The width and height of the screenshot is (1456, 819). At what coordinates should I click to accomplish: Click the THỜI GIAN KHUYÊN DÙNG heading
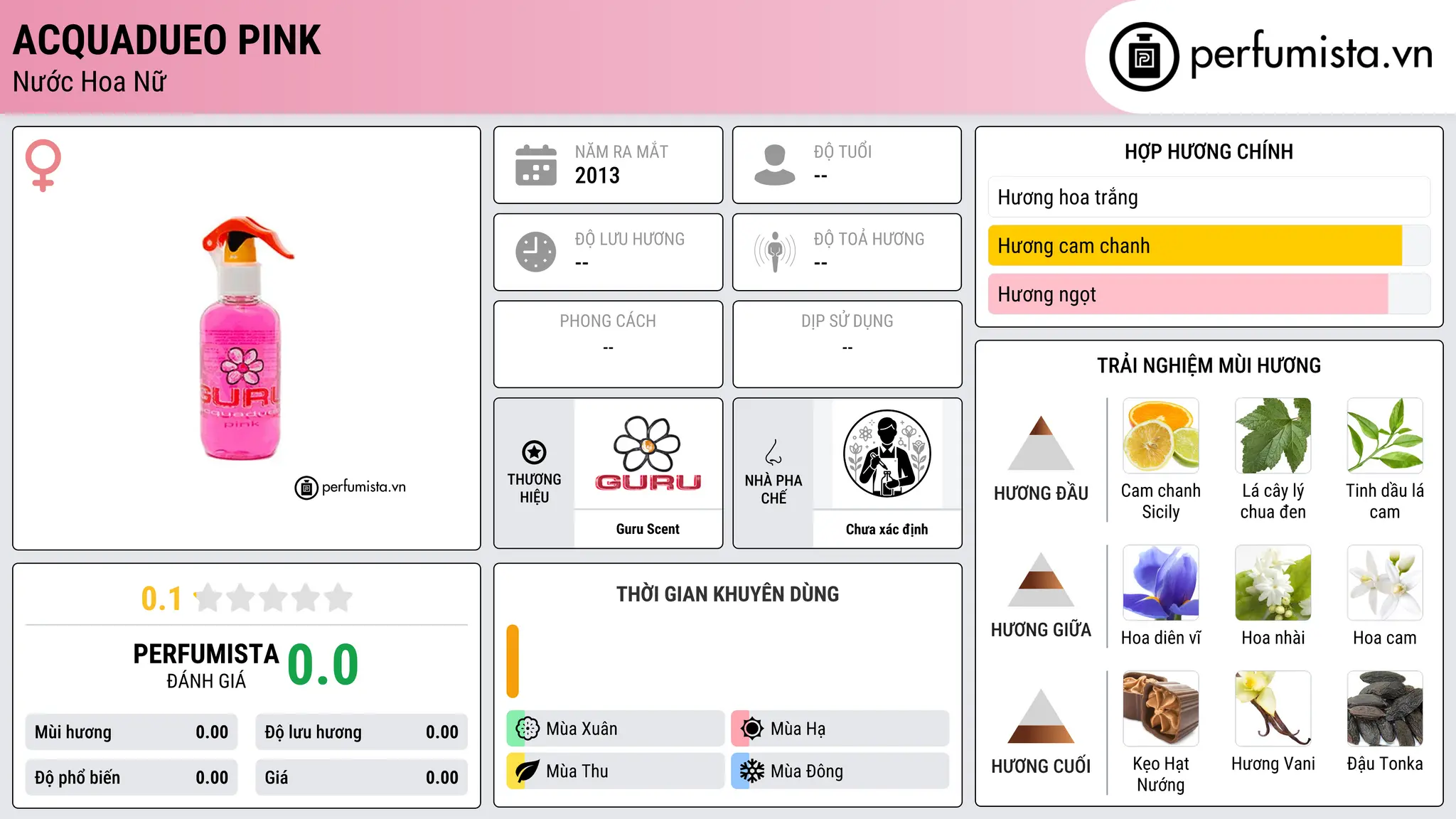click(x=727, y=594)
